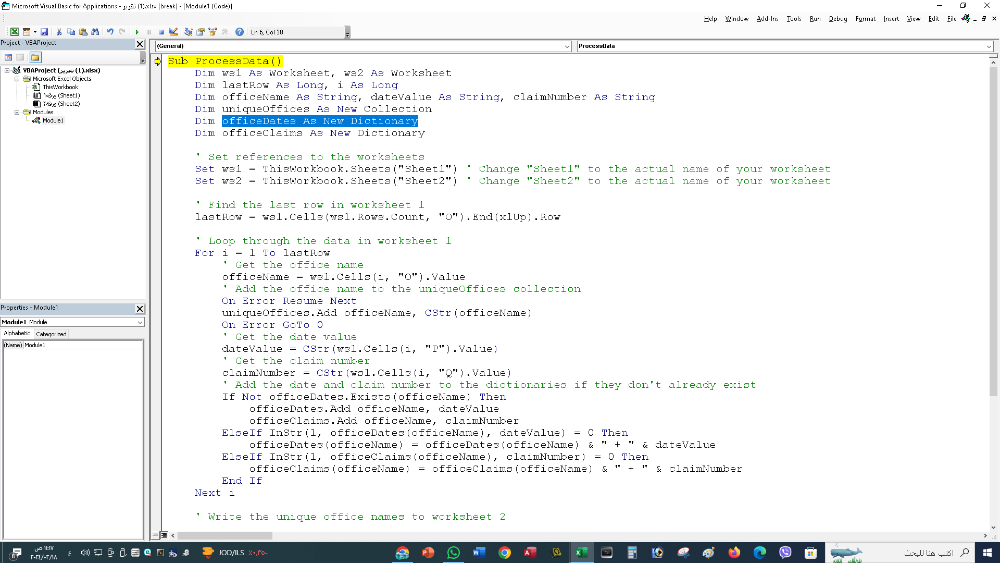Close the Properties panel
The image size is (1000, 563).
(x=140, y=309)
